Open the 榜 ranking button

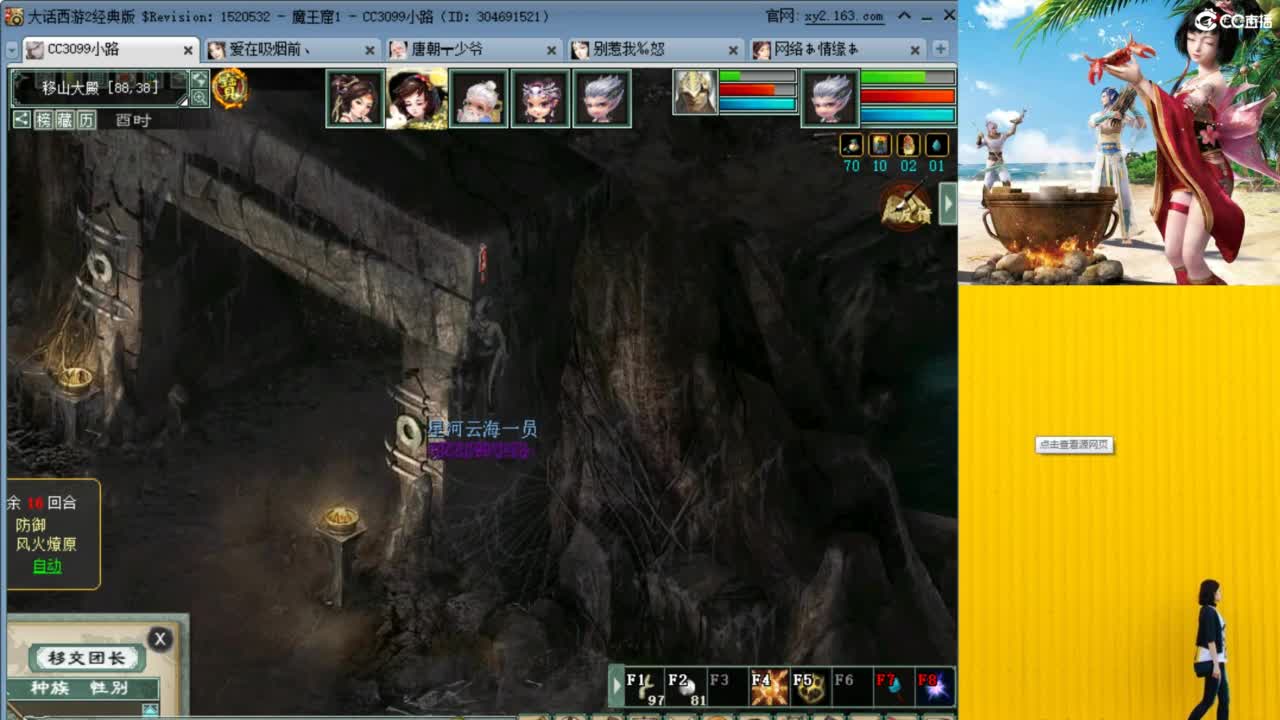(x=43, y=120)
